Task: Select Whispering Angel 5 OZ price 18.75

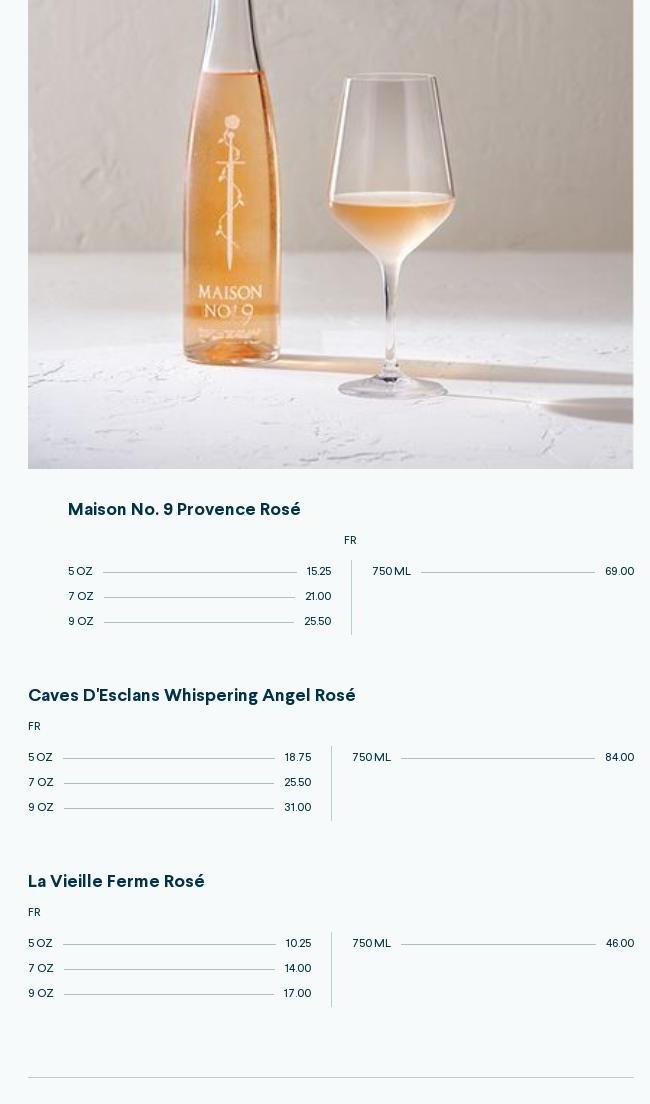Action: coord(170,758)
